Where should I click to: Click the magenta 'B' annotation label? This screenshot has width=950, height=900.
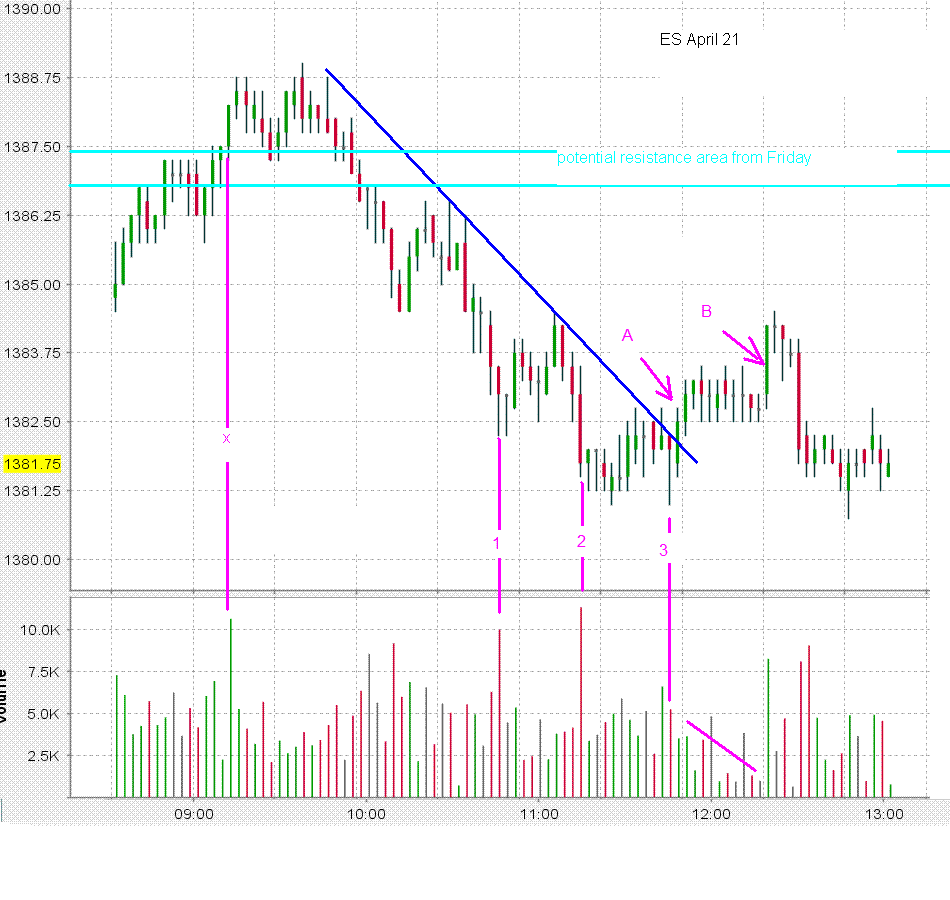pos(706,311)
